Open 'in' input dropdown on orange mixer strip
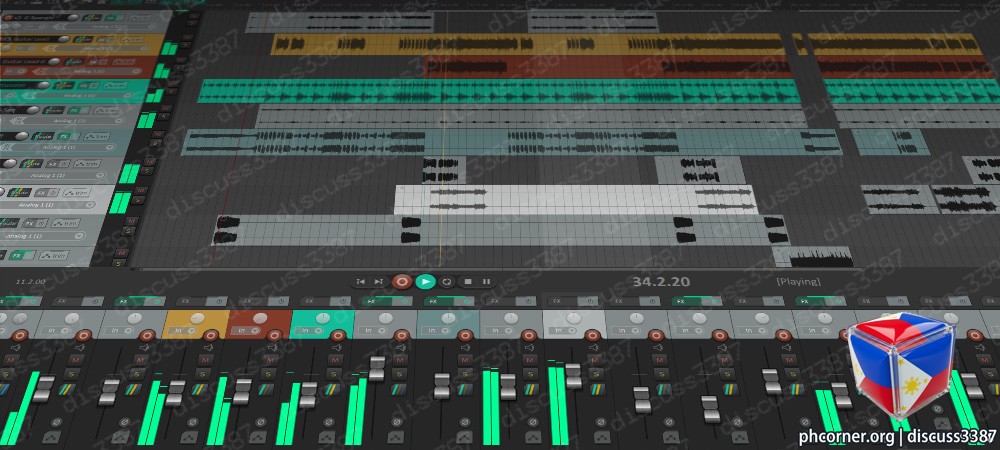1000x450 pixels. pos(182,330)
